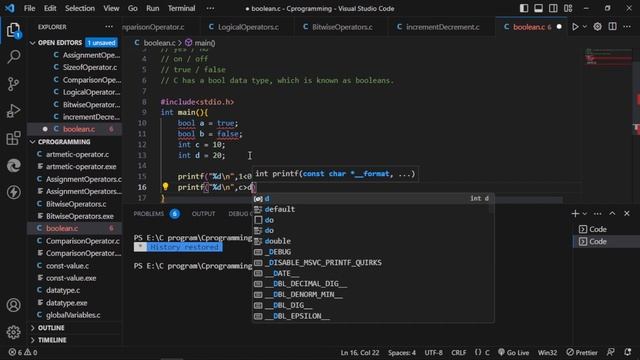
Task: Open the Edit menu
Action: point(50,8)
